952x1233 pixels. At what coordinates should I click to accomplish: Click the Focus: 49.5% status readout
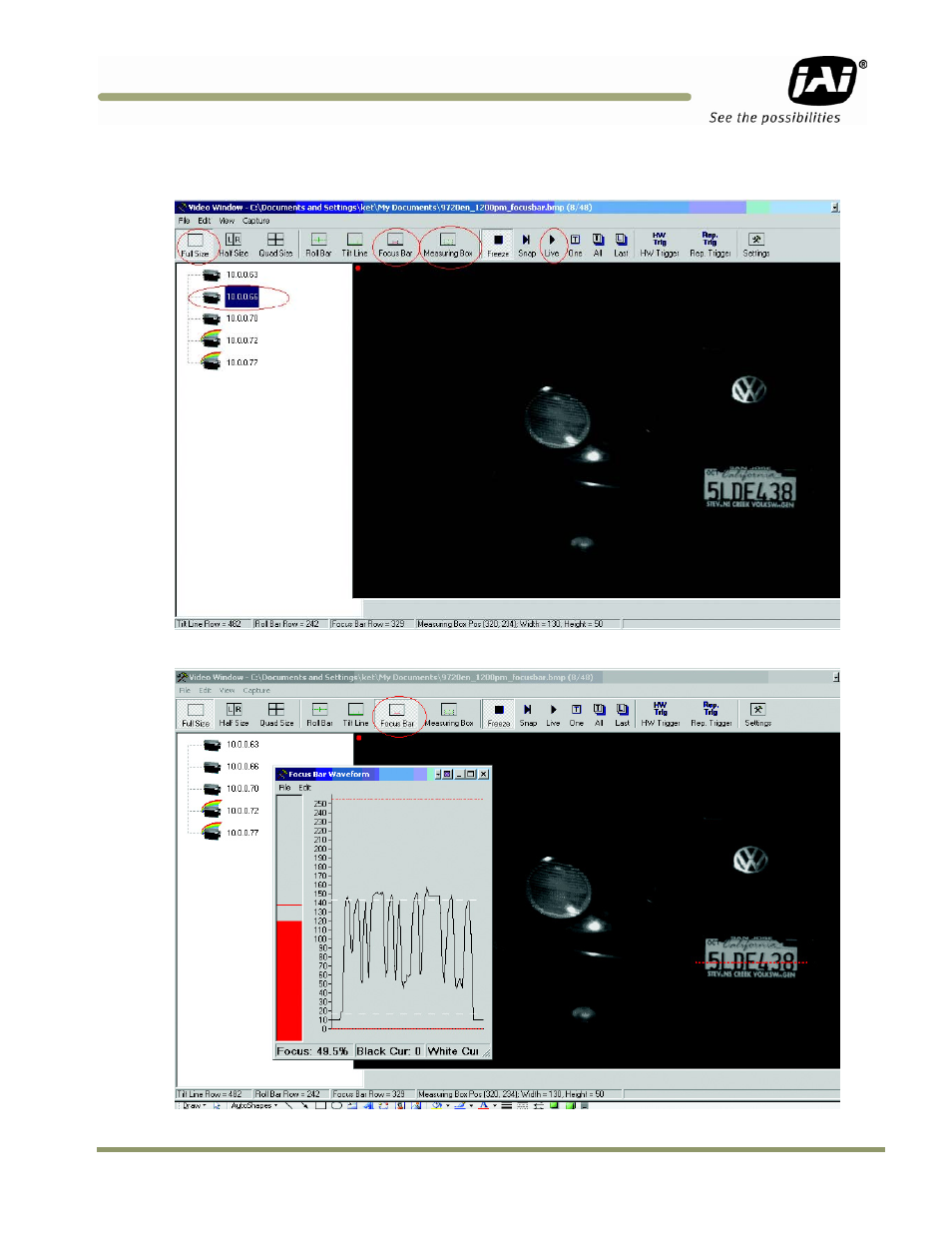313,1051
